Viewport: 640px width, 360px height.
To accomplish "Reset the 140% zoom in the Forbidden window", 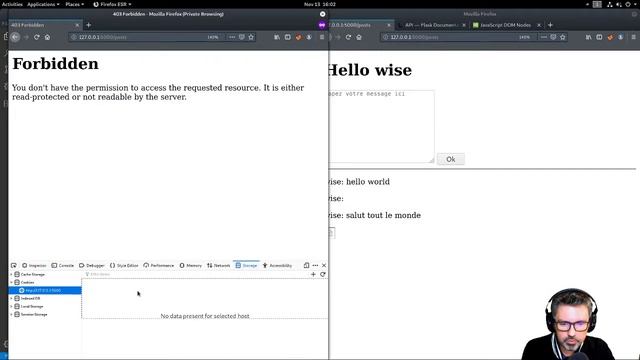I will [213, 37].
